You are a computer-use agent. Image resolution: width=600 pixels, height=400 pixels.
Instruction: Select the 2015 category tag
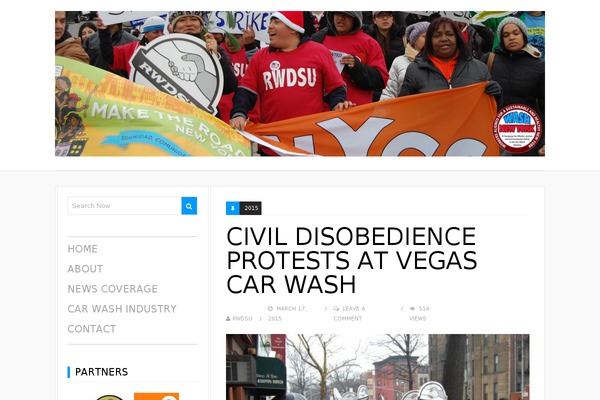251,208
